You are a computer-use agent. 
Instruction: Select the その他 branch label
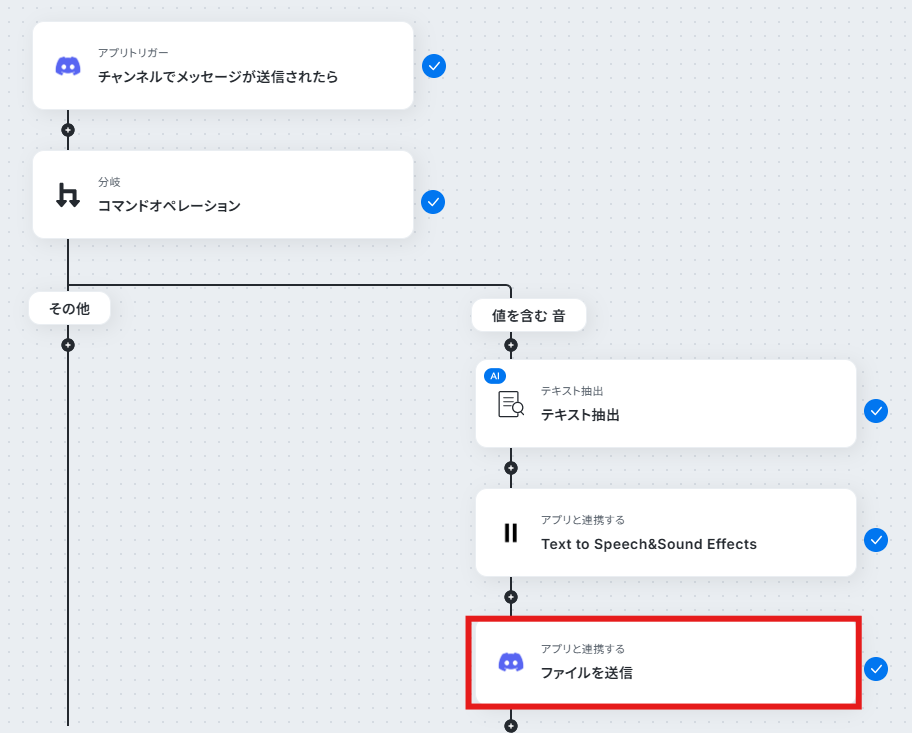69,308
